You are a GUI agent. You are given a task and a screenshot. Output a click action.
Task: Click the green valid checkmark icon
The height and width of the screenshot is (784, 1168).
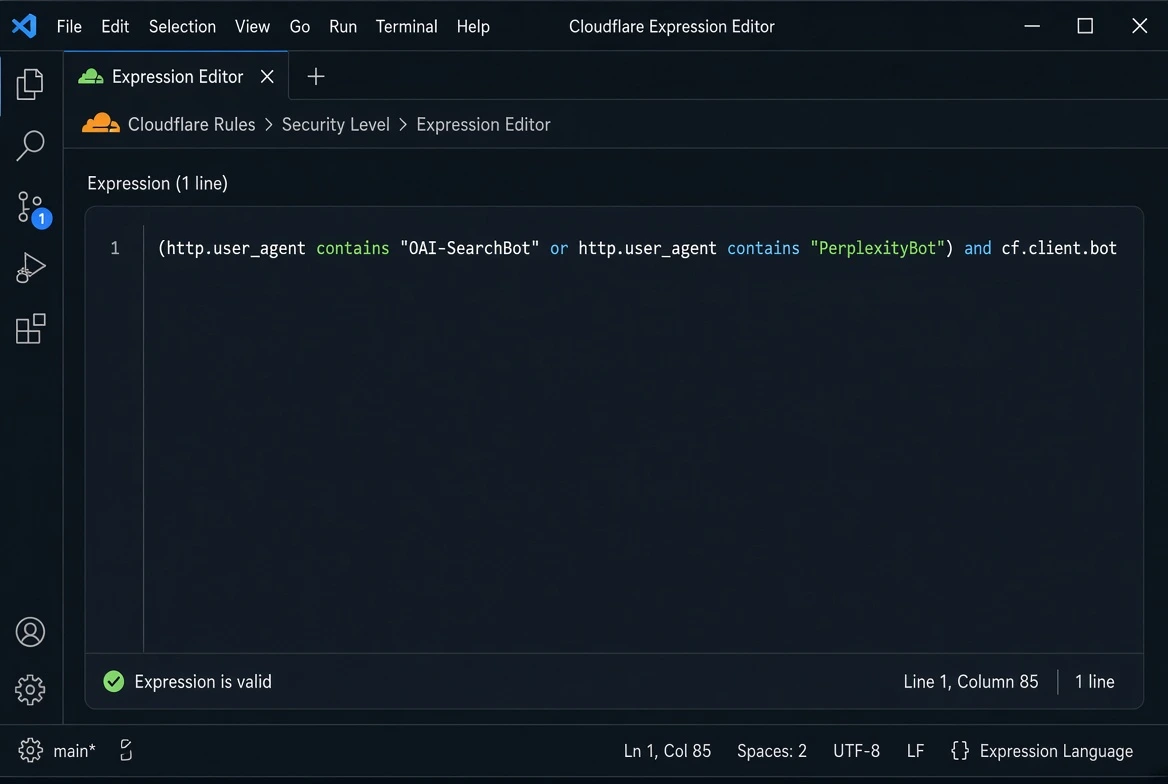click(x=113, y=681)
